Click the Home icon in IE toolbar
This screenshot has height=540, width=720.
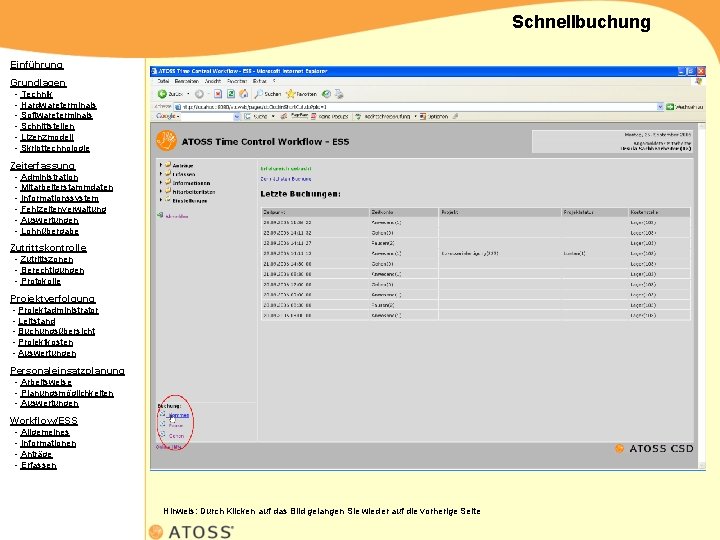tap(244, 94)
